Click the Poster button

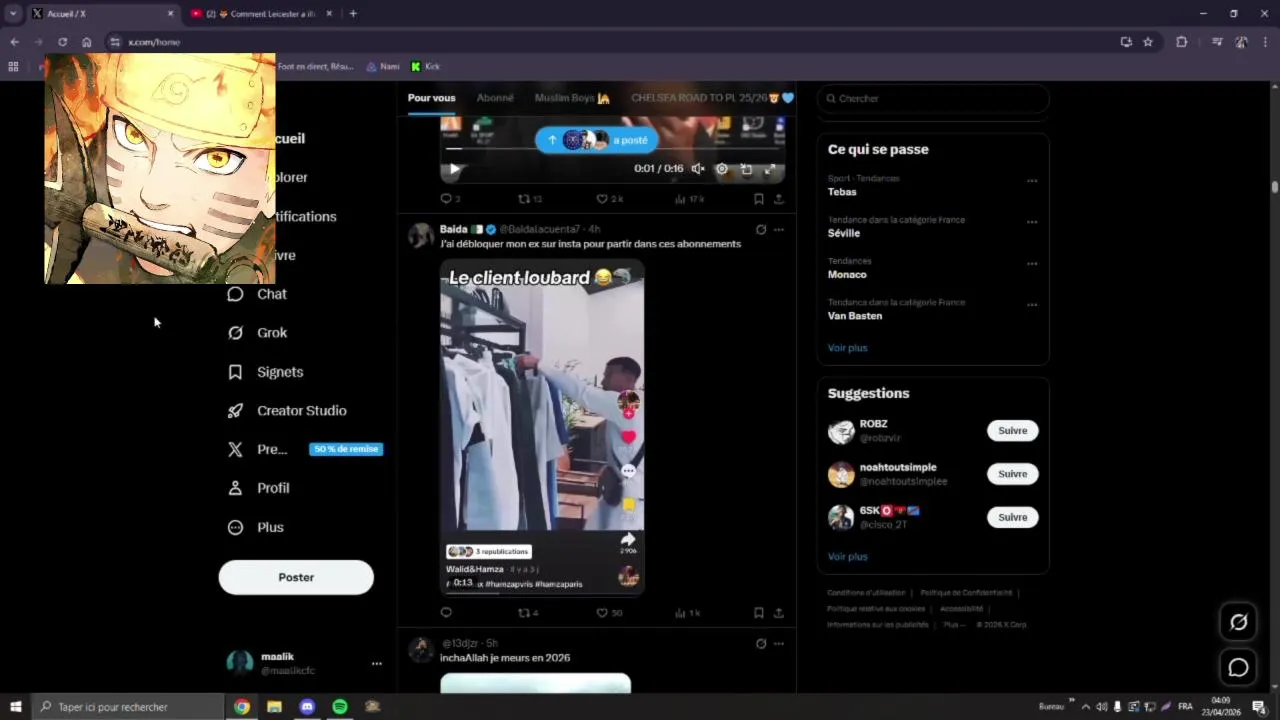point(296,577)
